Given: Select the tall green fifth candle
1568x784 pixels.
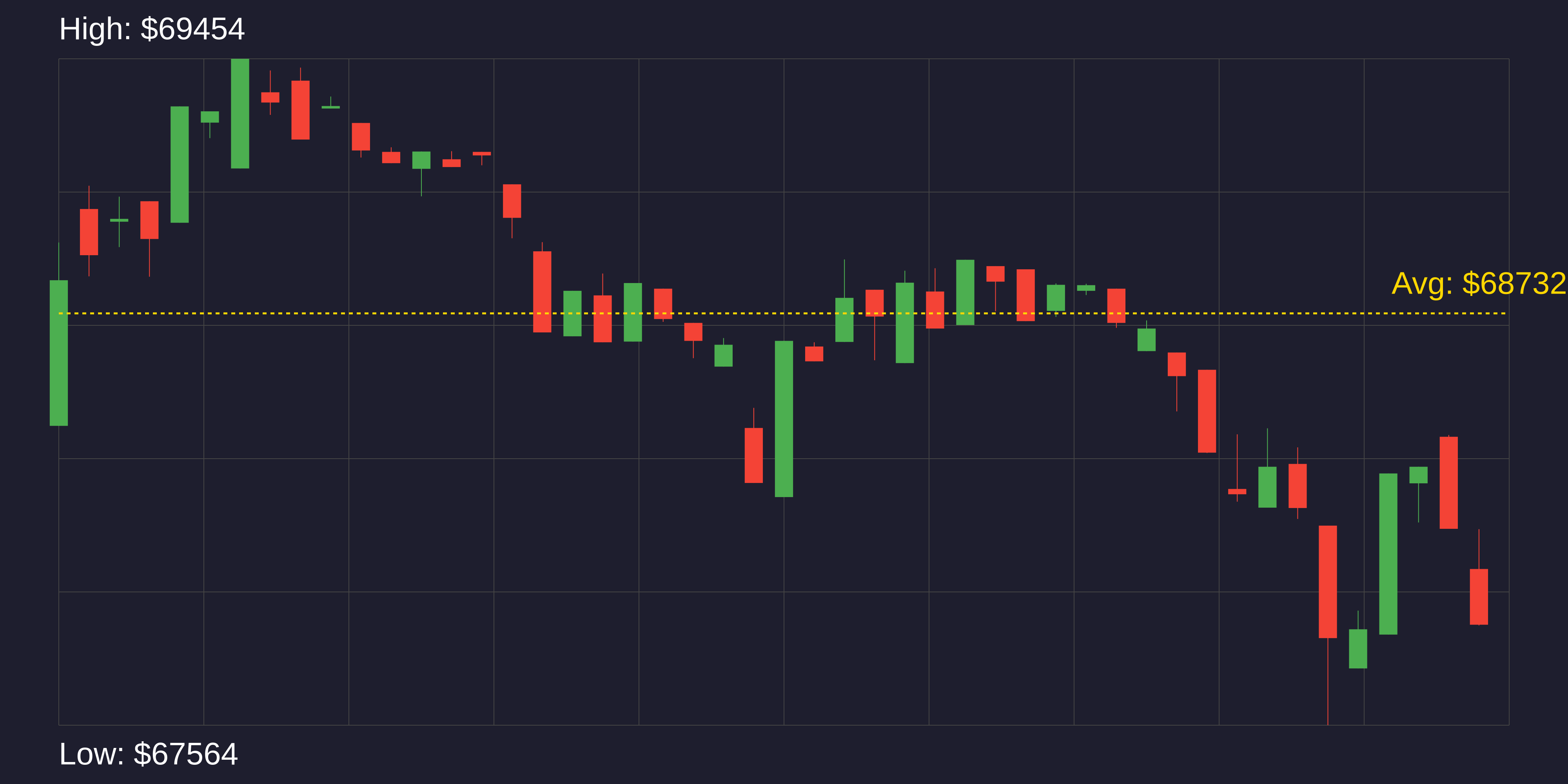Looking at the screenshot, I should point(180,164).
